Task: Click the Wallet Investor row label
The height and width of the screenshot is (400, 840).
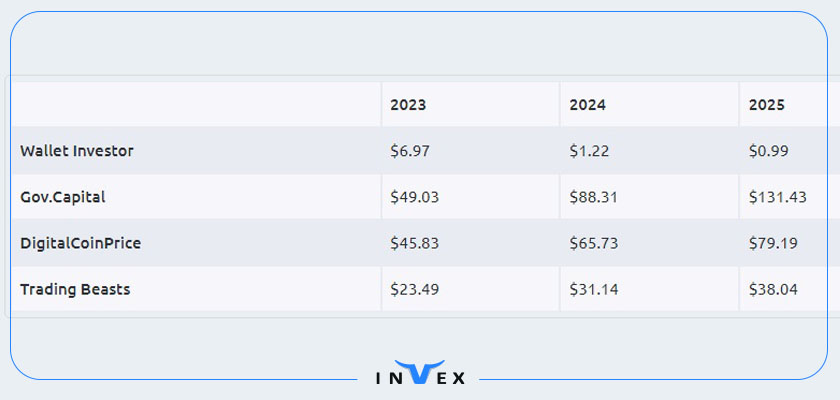Action: click(x=77, y=151)
